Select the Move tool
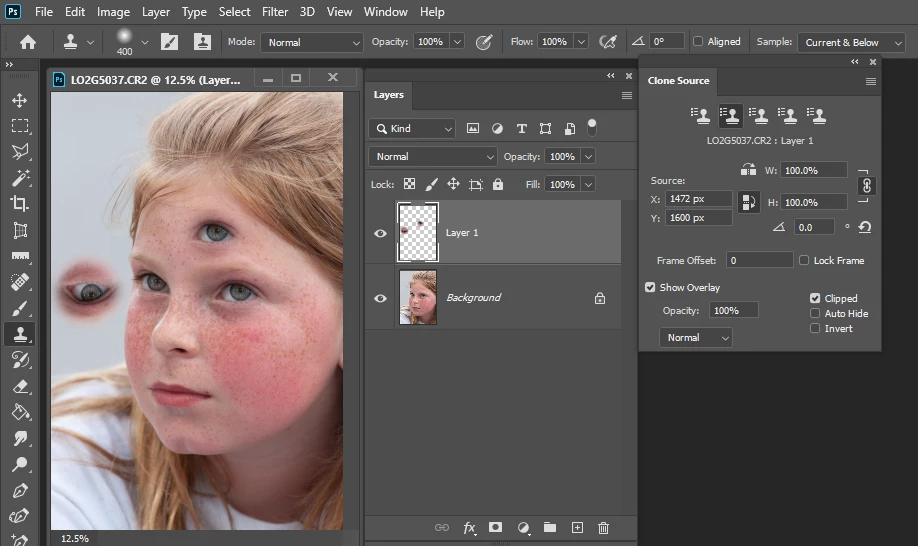Image resolution: width=918 pixels, height=546 pixels. coord(19,100)
